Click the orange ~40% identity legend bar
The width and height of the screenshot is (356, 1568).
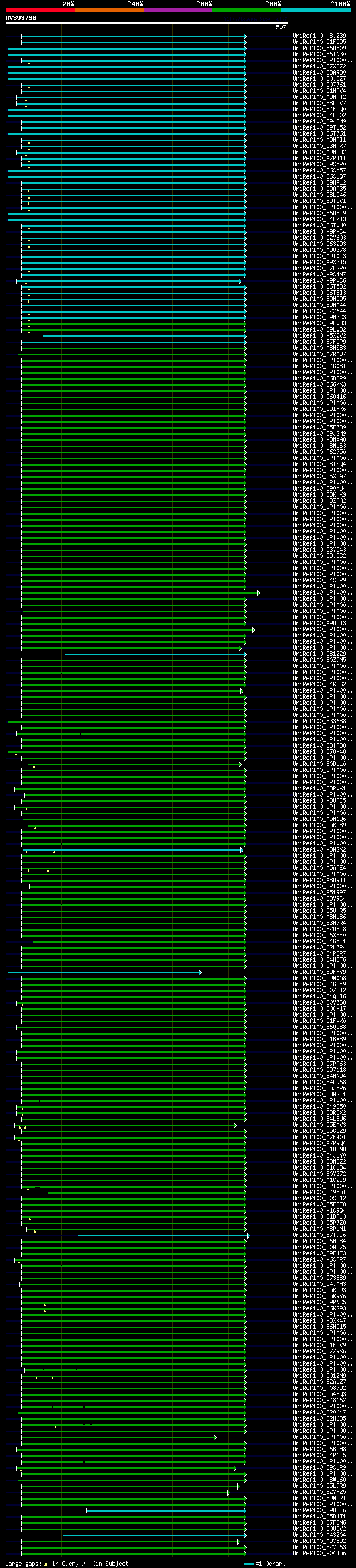[x=109, y=10]
